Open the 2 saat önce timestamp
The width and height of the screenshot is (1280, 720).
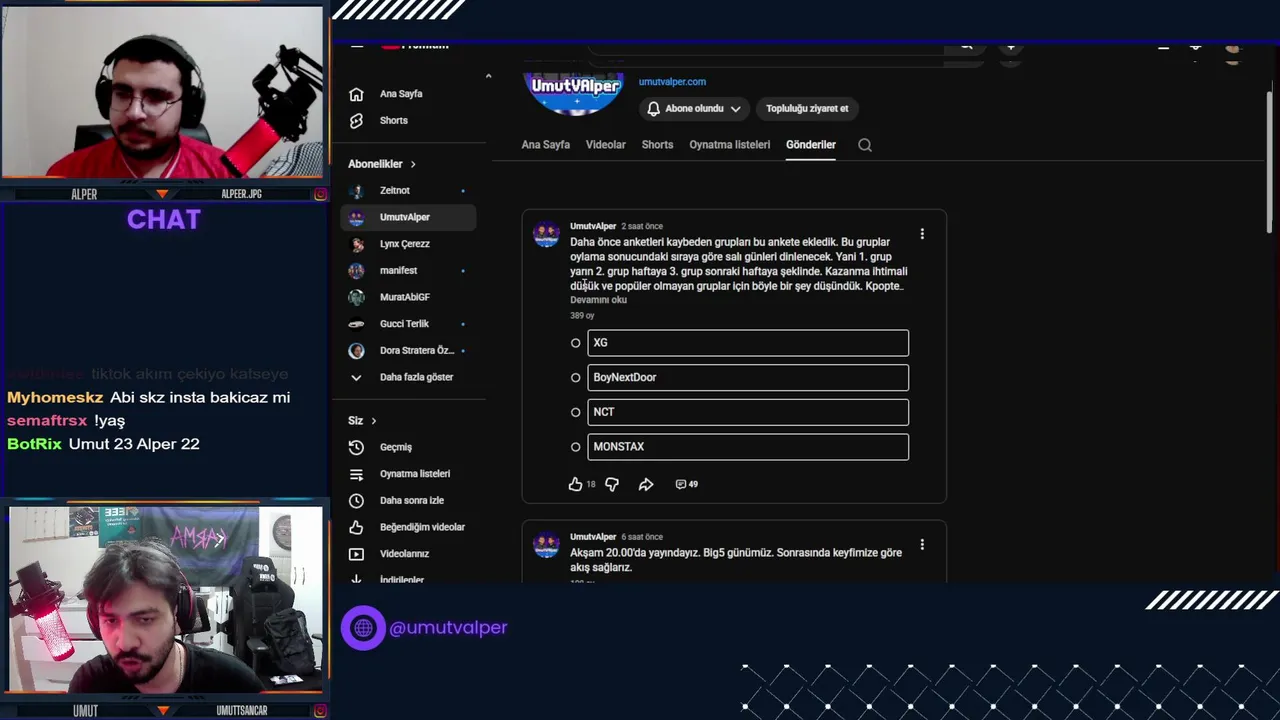642,226
